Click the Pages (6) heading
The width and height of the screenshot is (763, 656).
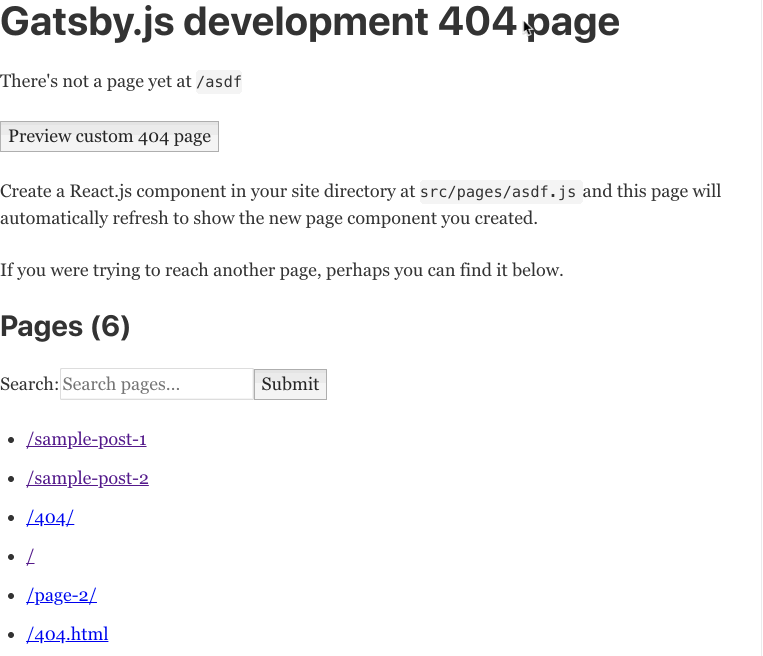click(x=65, y=326)
